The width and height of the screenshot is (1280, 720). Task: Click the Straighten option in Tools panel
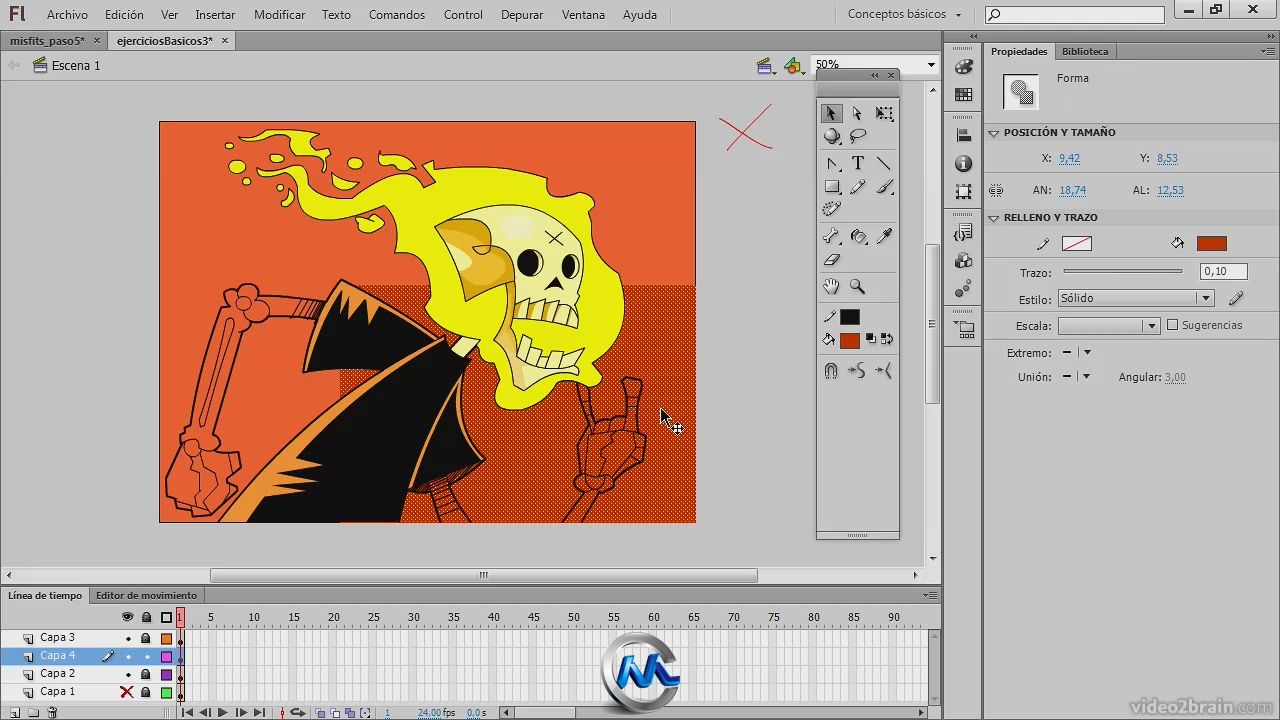coord(884,371)
